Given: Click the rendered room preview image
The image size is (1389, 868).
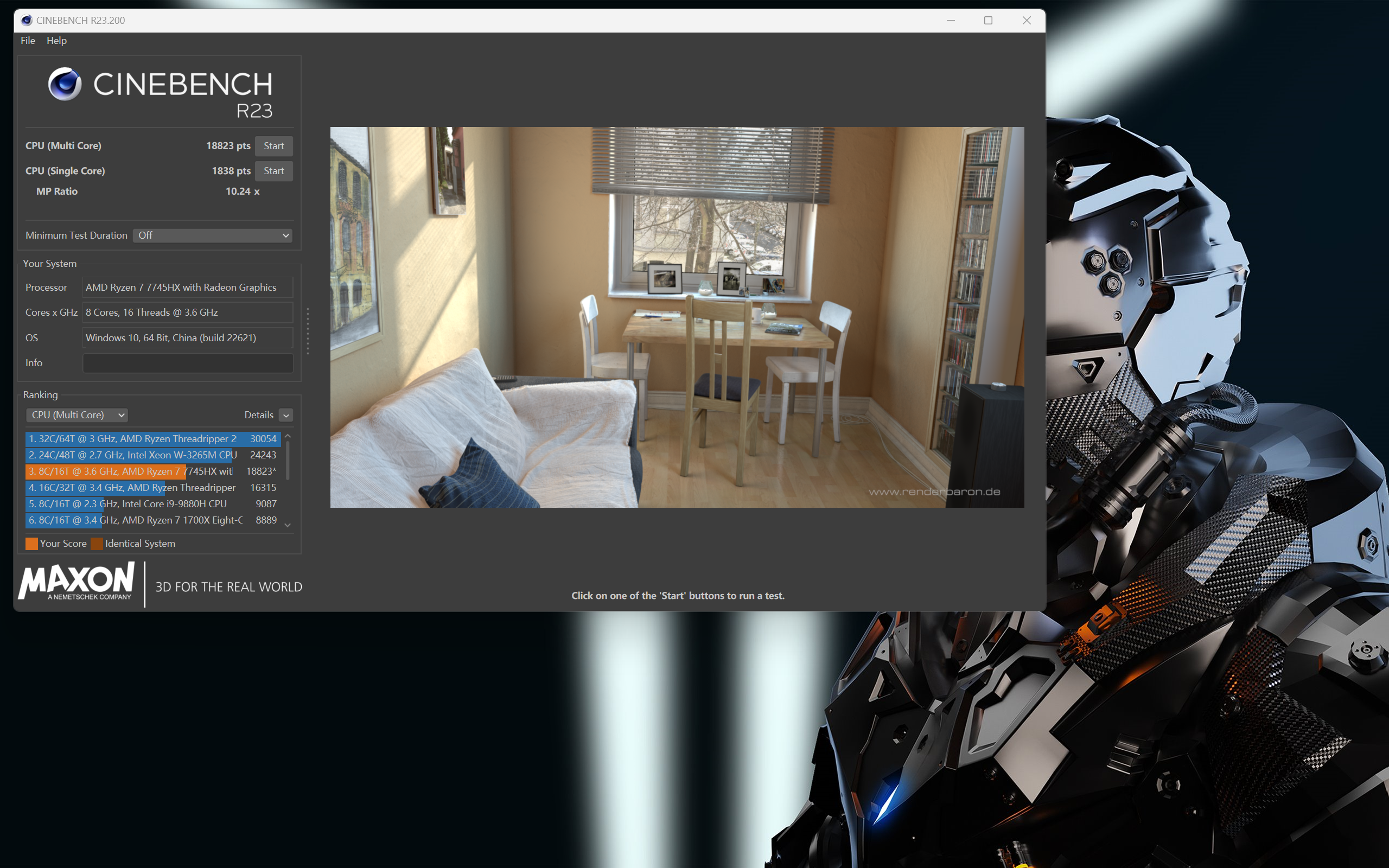Looking at the screenshot, I should click(677, 317).
